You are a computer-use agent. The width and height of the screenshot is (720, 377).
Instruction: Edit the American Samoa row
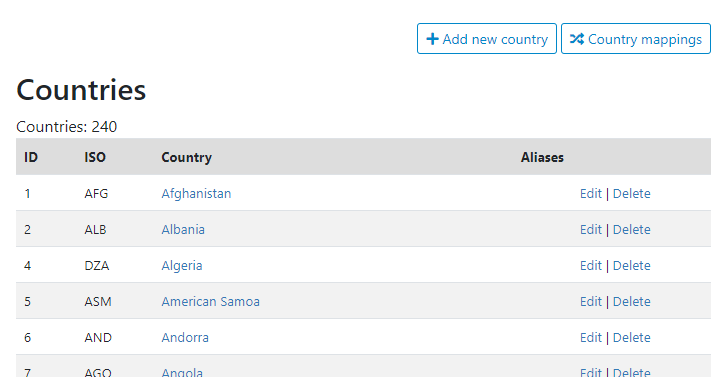click(x=591, y=302)
